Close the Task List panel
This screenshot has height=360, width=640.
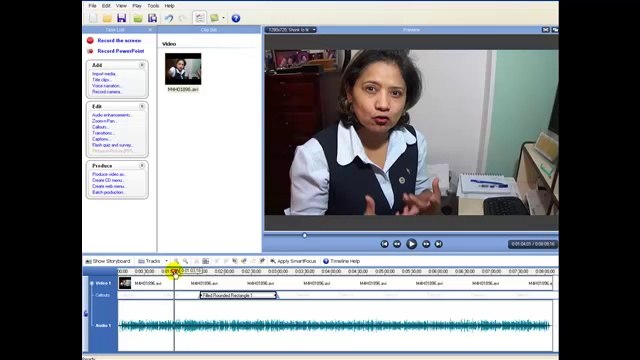point(150,30)
